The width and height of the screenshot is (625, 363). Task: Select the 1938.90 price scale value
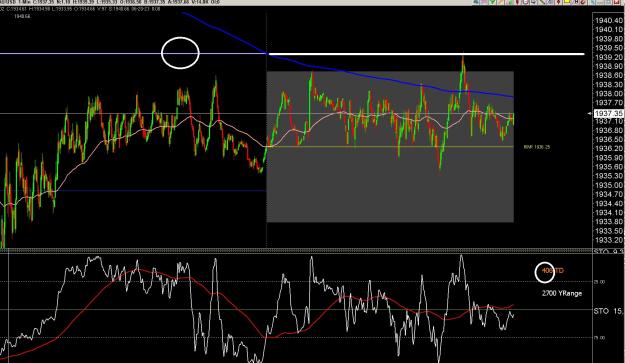609,66
